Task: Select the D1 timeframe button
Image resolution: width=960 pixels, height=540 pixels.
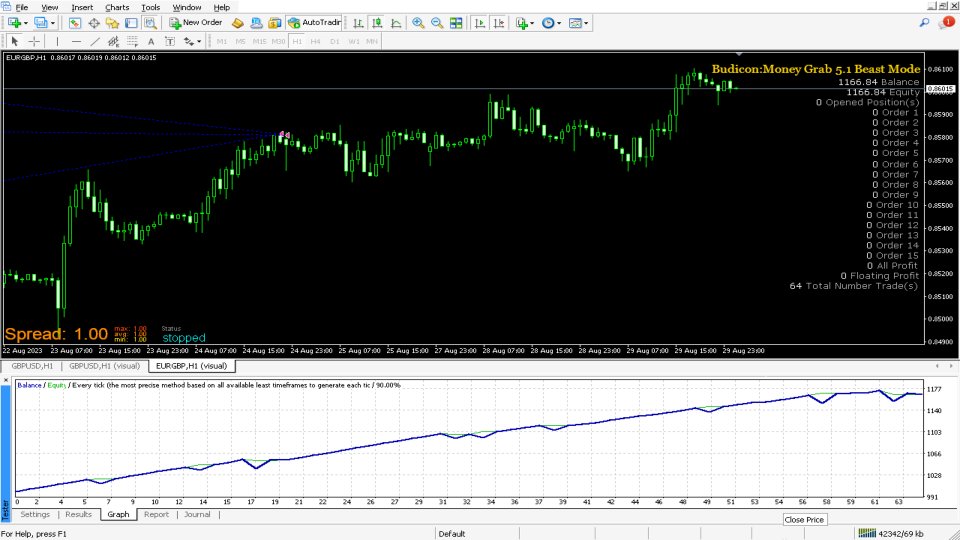Action: point(334,41)
